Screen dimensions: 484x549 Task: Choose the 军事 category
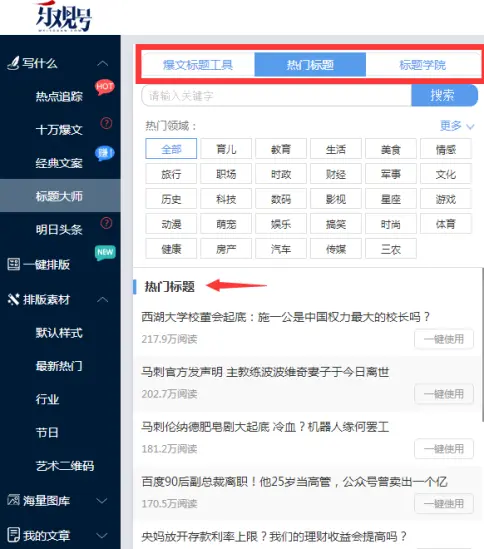point(391,174)
